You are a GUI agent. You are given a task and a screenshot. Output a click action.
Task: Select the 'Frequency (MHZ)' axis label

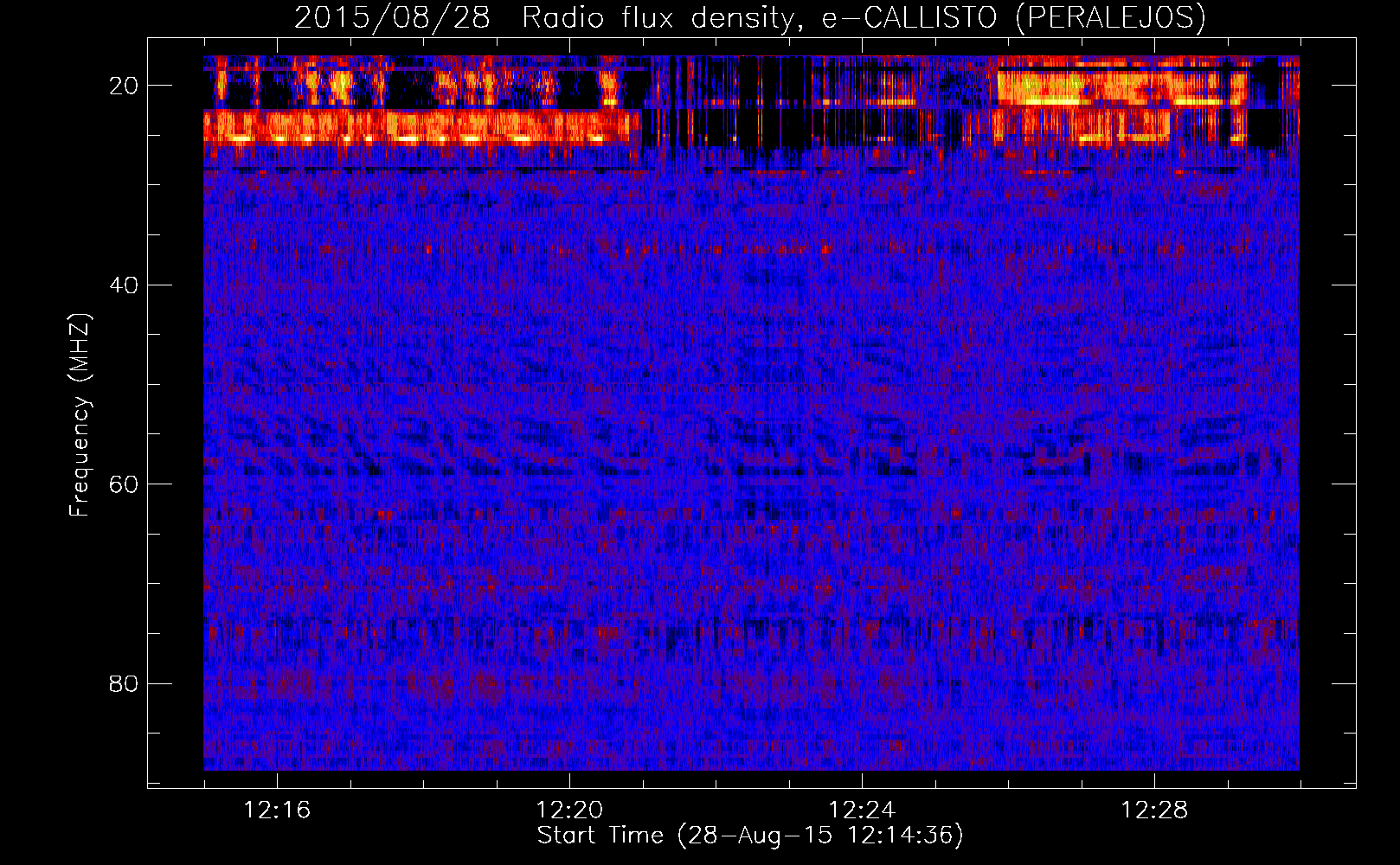click(x=80, y=415)
